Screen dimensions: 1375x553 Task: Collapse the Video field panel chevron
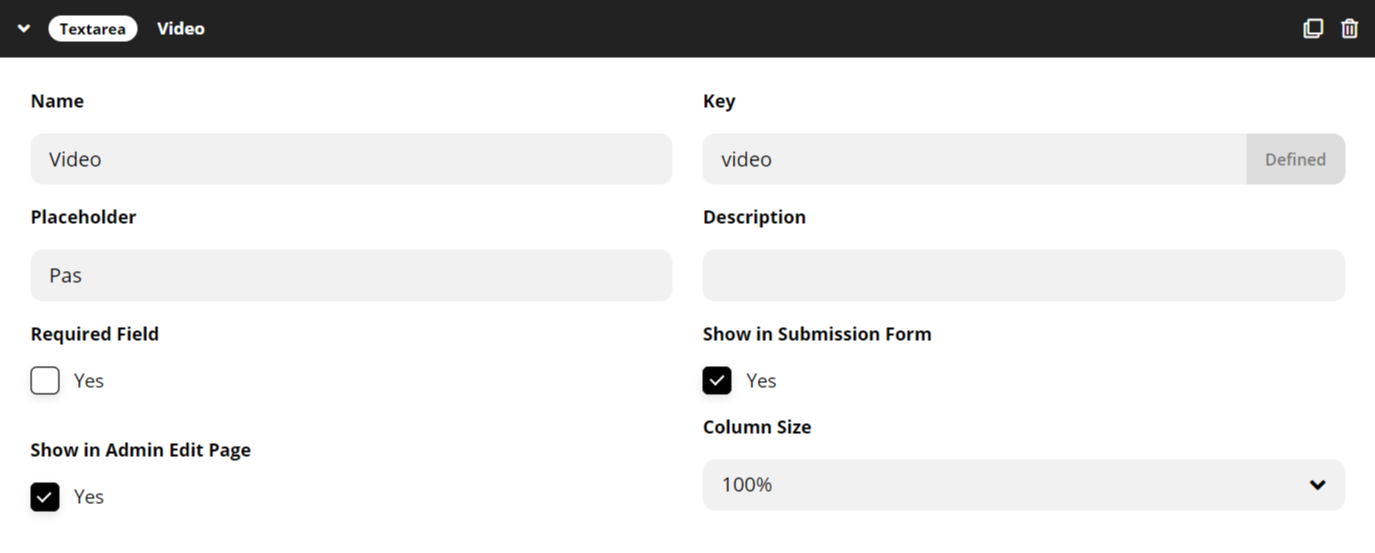point(24,29)
